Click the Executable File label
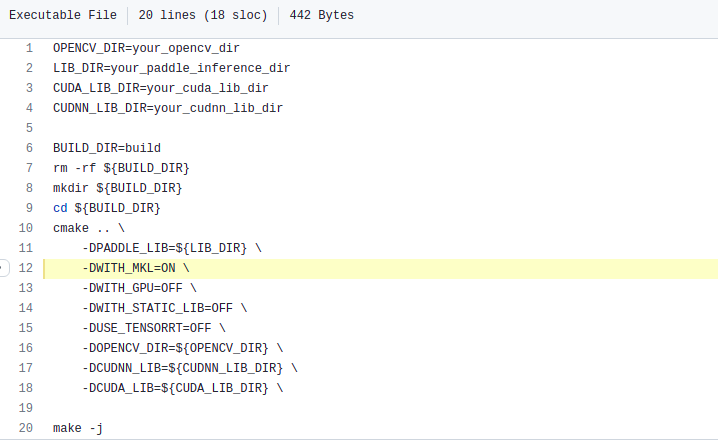Screen dimensions: 718x443 click(63, 15)
